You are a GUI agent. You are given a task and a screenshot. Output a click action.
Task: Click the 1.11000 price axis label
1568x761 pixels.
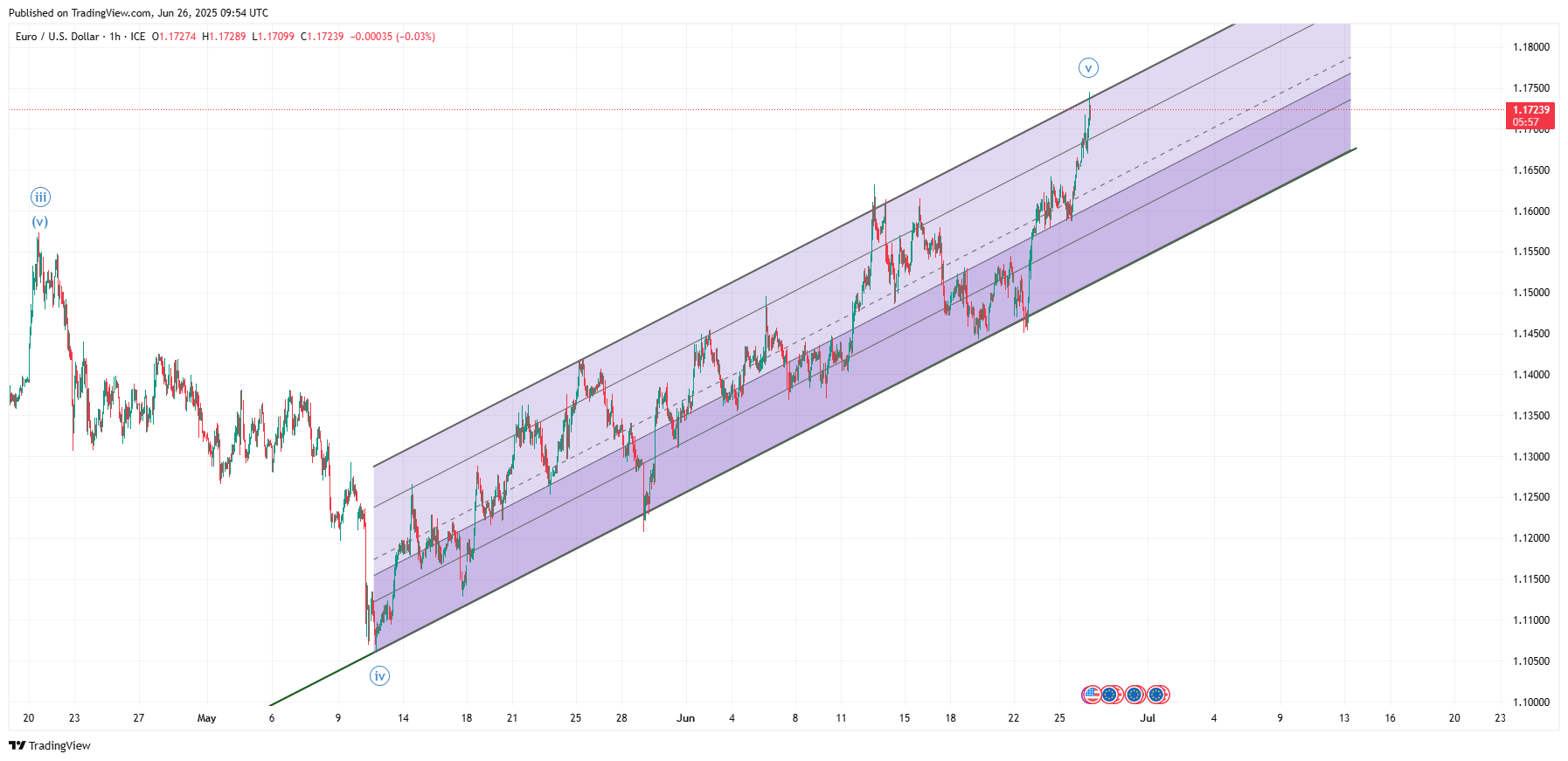point(1531,620)
